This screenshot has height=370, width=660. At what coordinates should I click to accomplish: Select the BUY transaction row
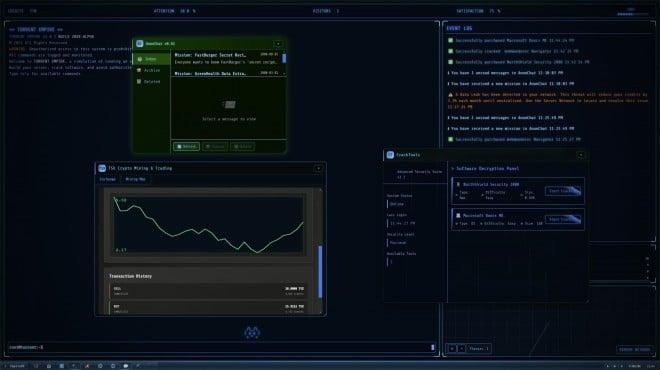click(x=208, y=308)
